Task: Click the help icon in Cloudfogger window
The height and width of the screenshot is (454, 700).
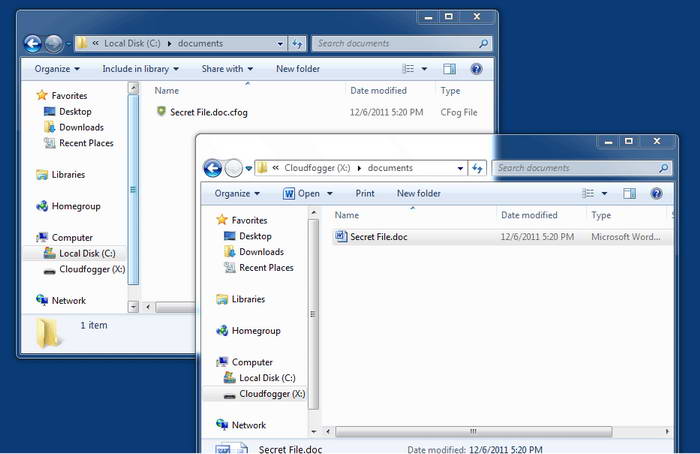Action: tap(656, 193)
